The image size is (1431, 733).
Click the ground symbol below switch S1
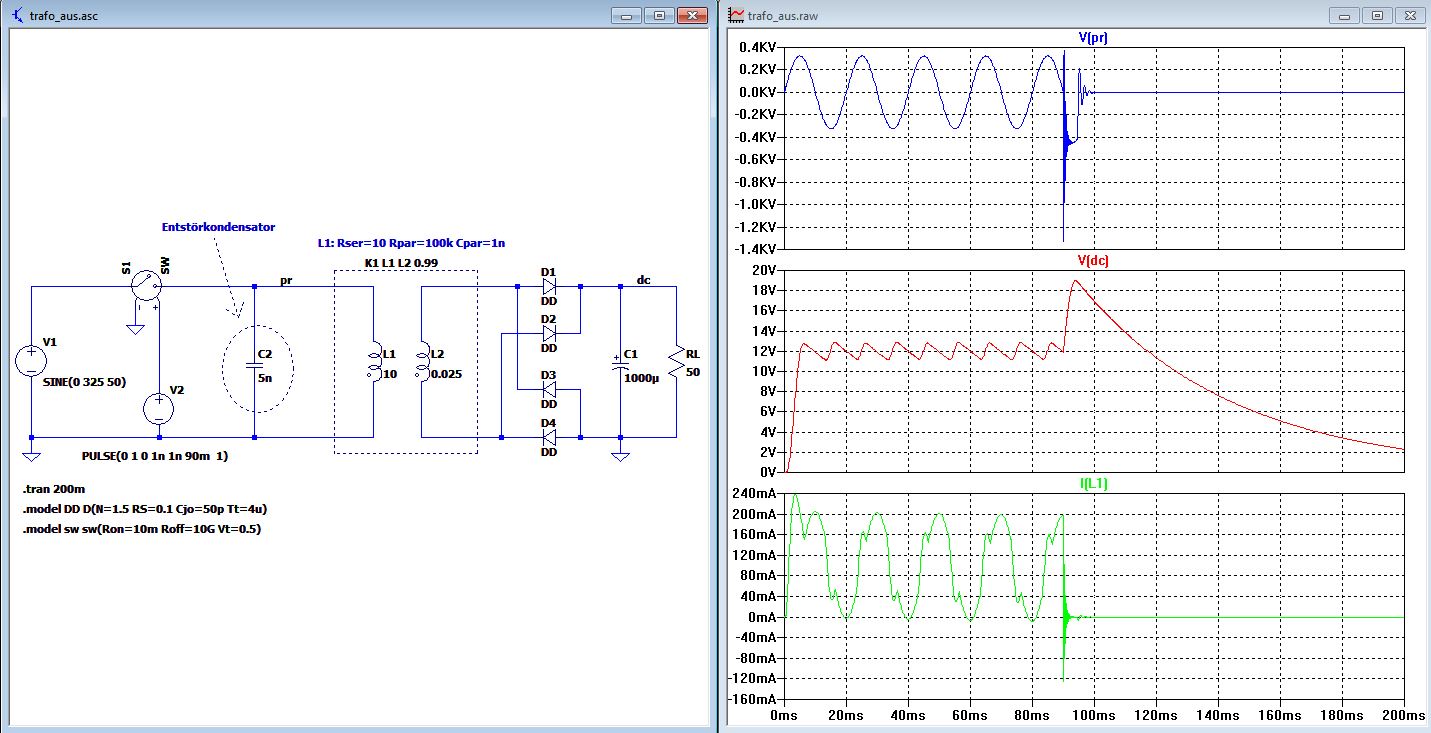[x=133, y=329]
